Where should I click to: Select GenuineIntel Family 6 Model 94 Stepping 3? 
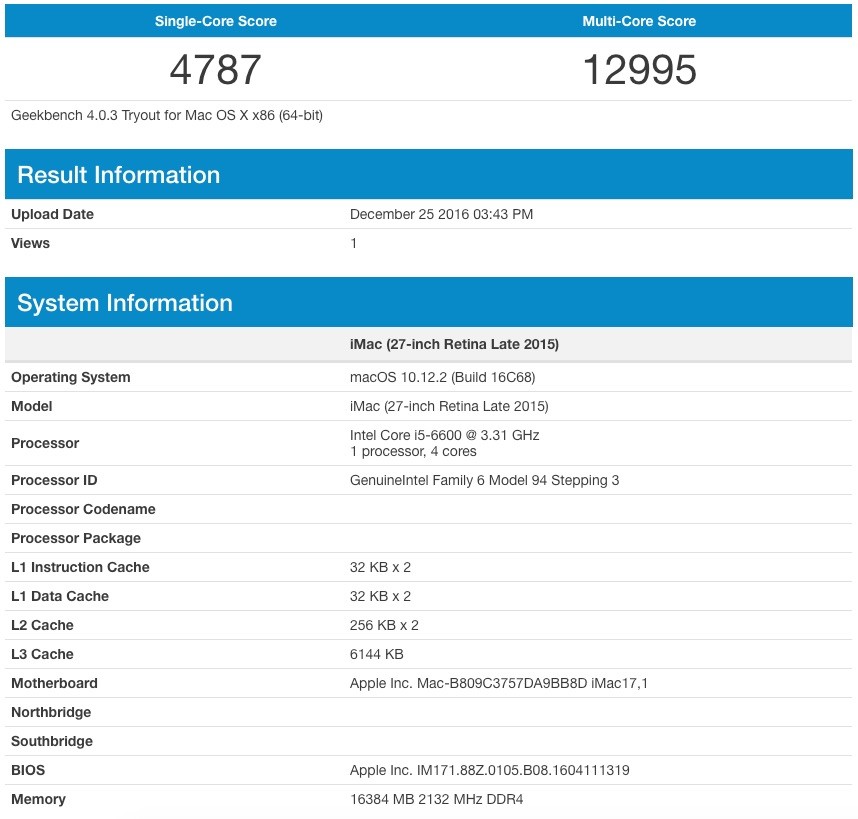(485, 480)
